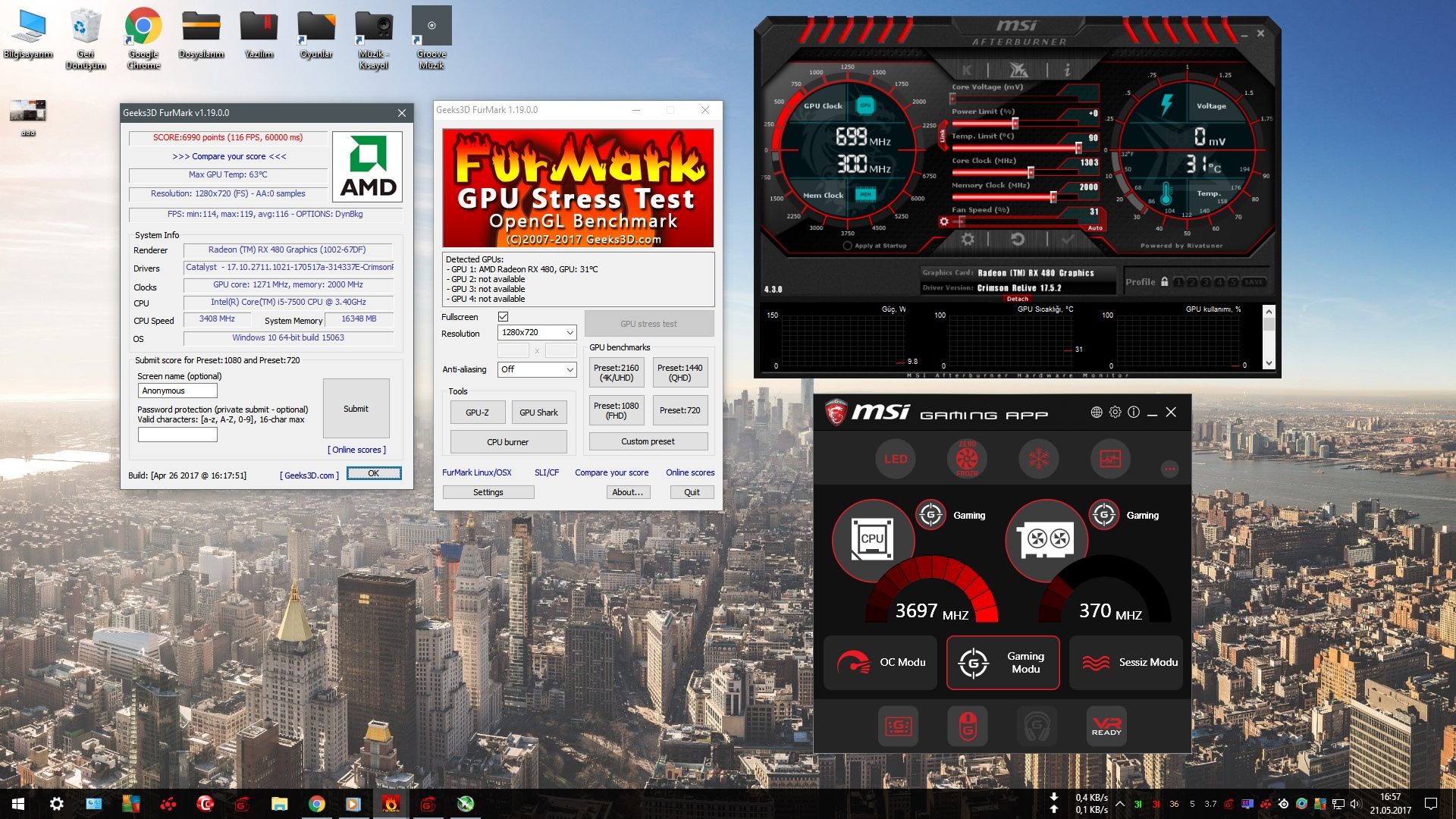
Task: Click the VR Ready icon
Action: pyautogui.click(x=1106, y=726)
